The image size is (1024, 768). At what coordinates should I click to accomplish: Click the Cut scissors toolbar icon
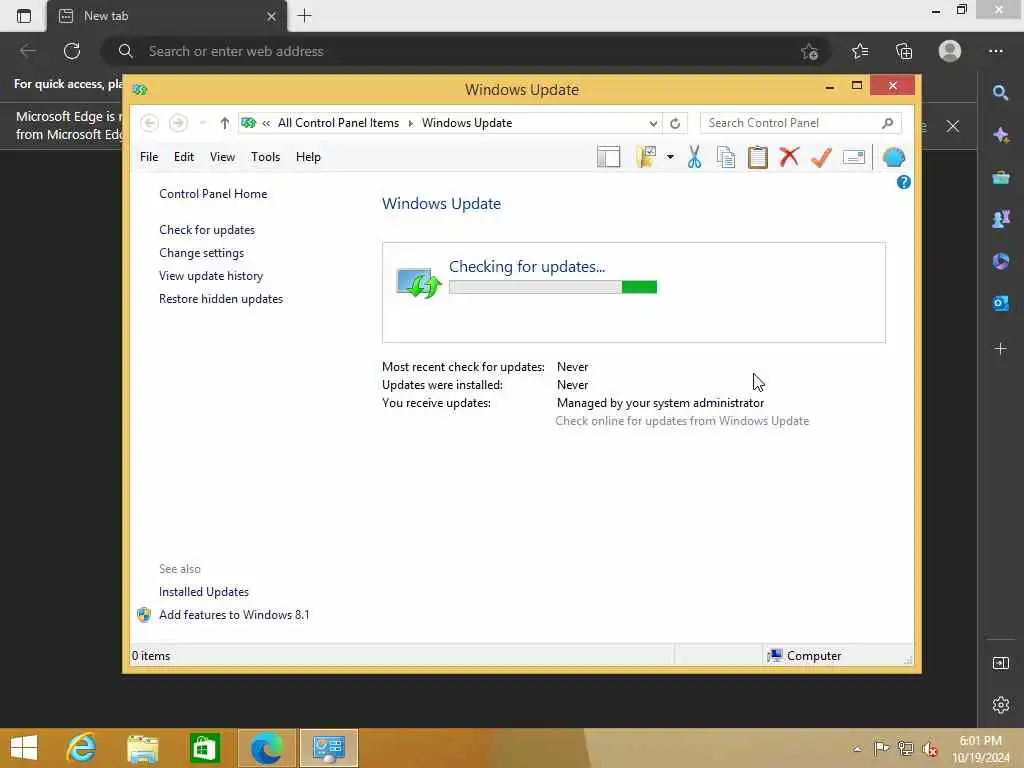(694, 157)
